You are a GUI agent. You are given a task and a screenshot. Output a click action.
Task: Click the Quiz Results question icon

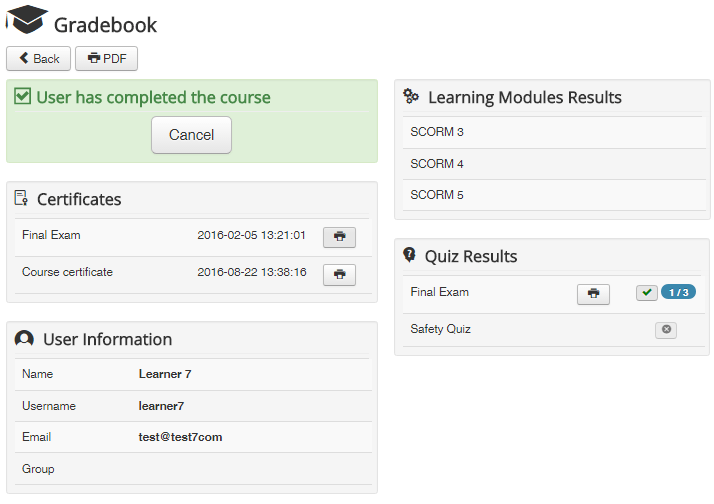409,255
